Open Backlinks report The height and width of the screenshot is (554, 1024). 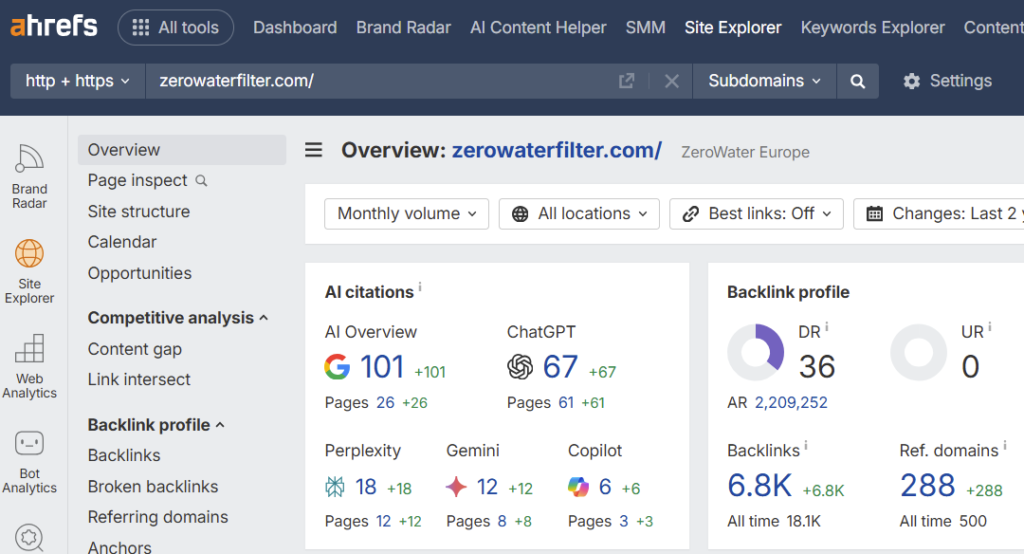coord(124,455)
